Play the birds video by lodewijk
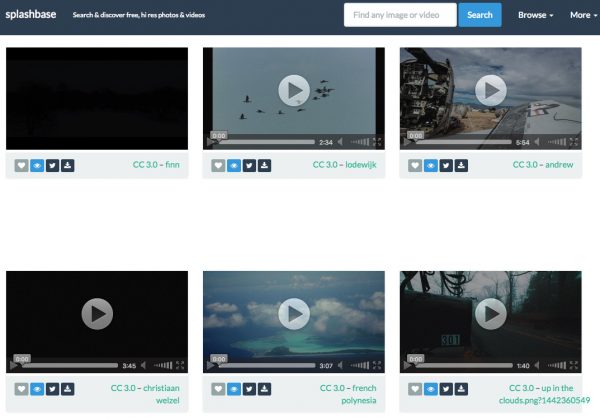 tap(293, 91)
